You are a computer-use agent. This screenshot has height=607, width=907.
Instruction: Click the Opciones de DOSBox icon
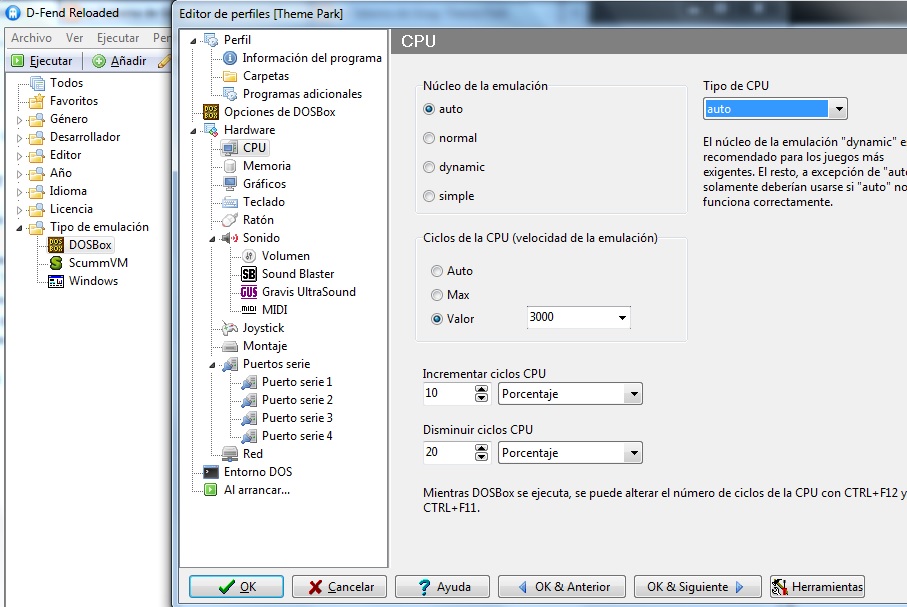point(211,112)
